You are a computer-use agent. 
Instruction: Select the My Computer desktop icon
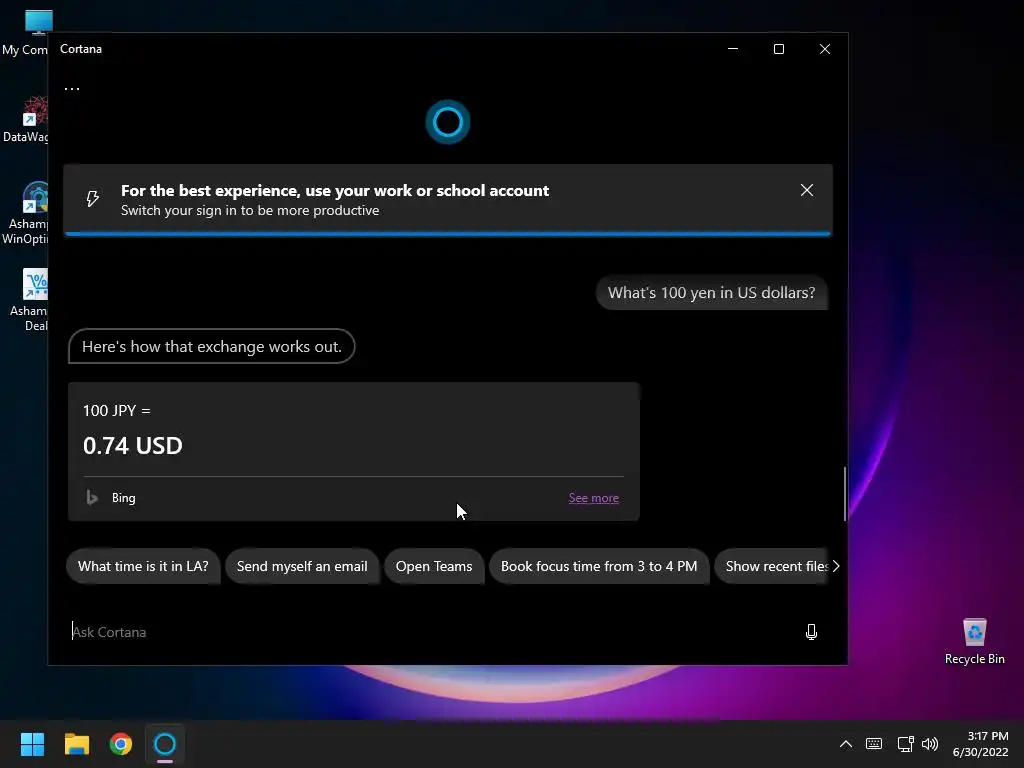pyautogui.click(x=25, y=33)
